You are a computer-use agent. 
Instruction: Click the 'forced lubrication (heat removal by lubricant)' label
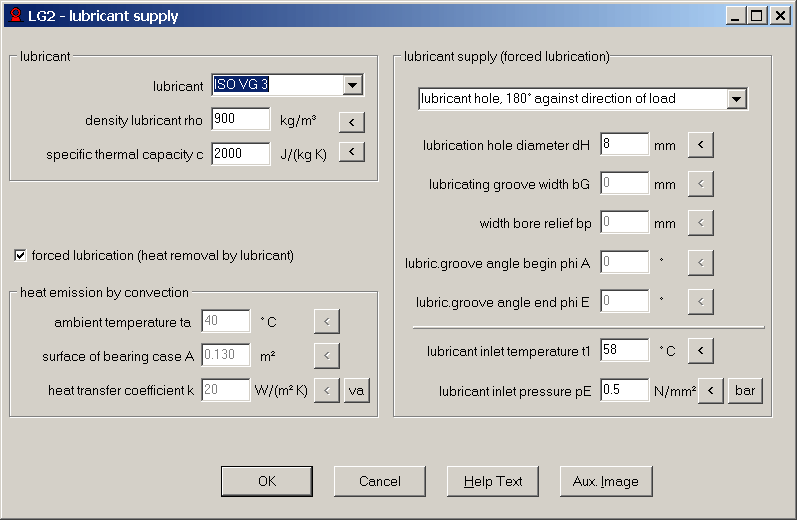point(163,256)
